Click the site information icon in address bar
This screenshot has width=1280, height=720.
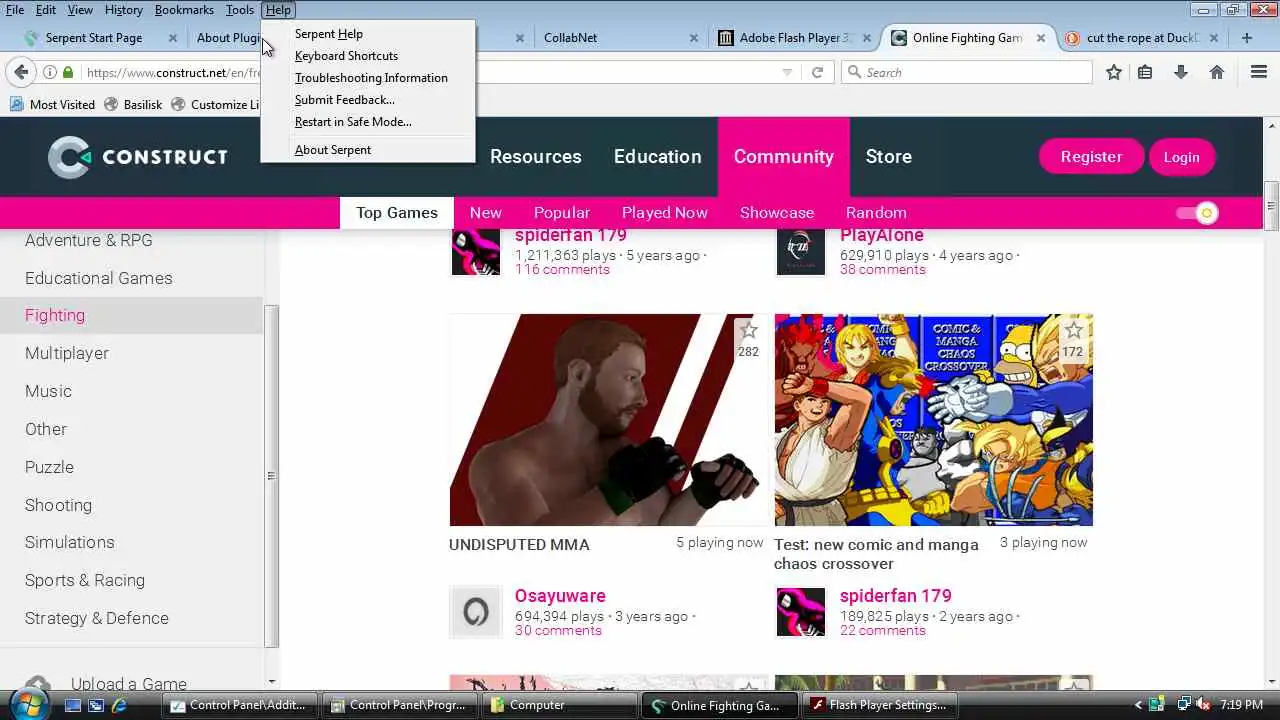[49, 72]
